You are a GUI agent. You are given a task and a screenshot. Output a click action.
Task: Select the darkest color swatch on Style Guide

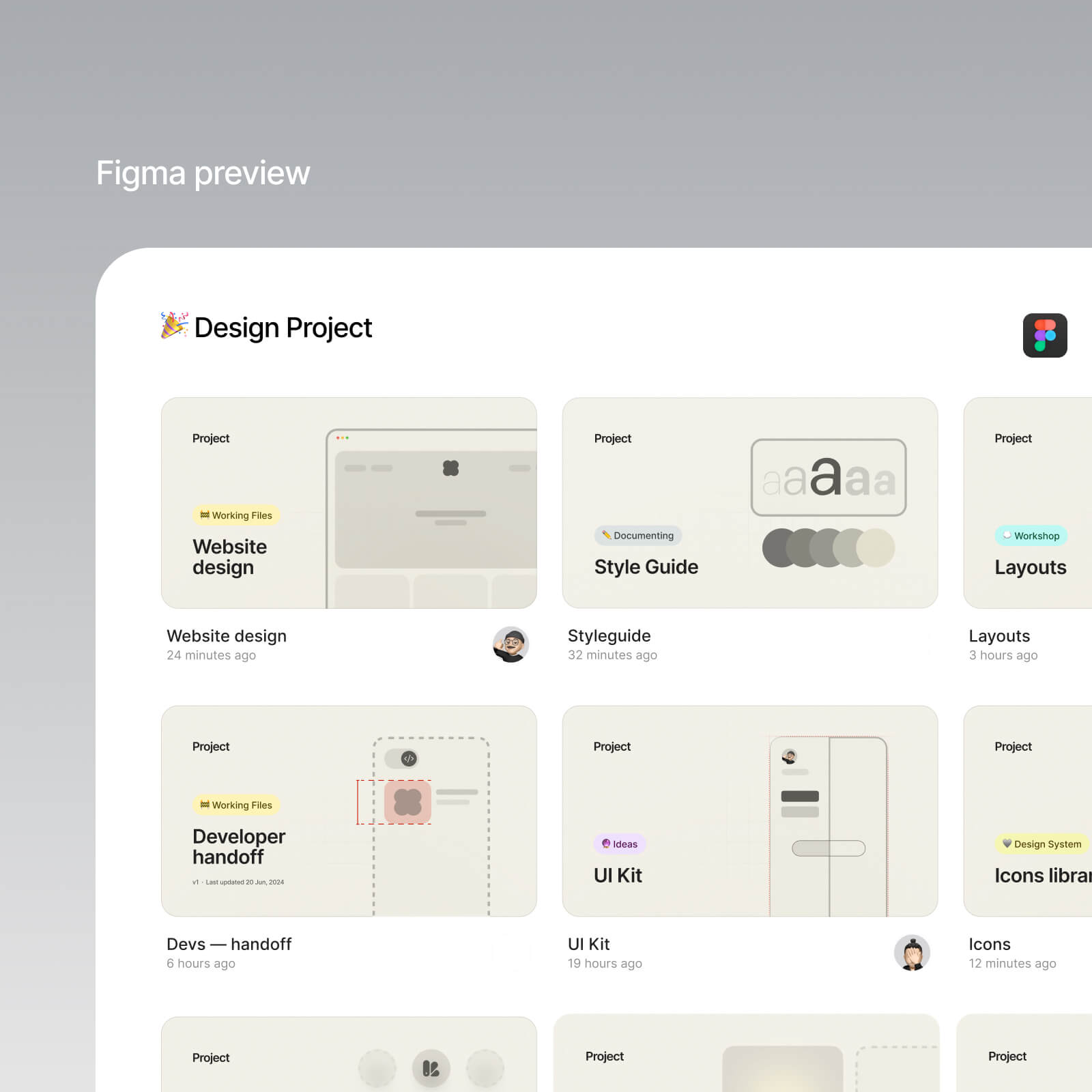point(778,546)
